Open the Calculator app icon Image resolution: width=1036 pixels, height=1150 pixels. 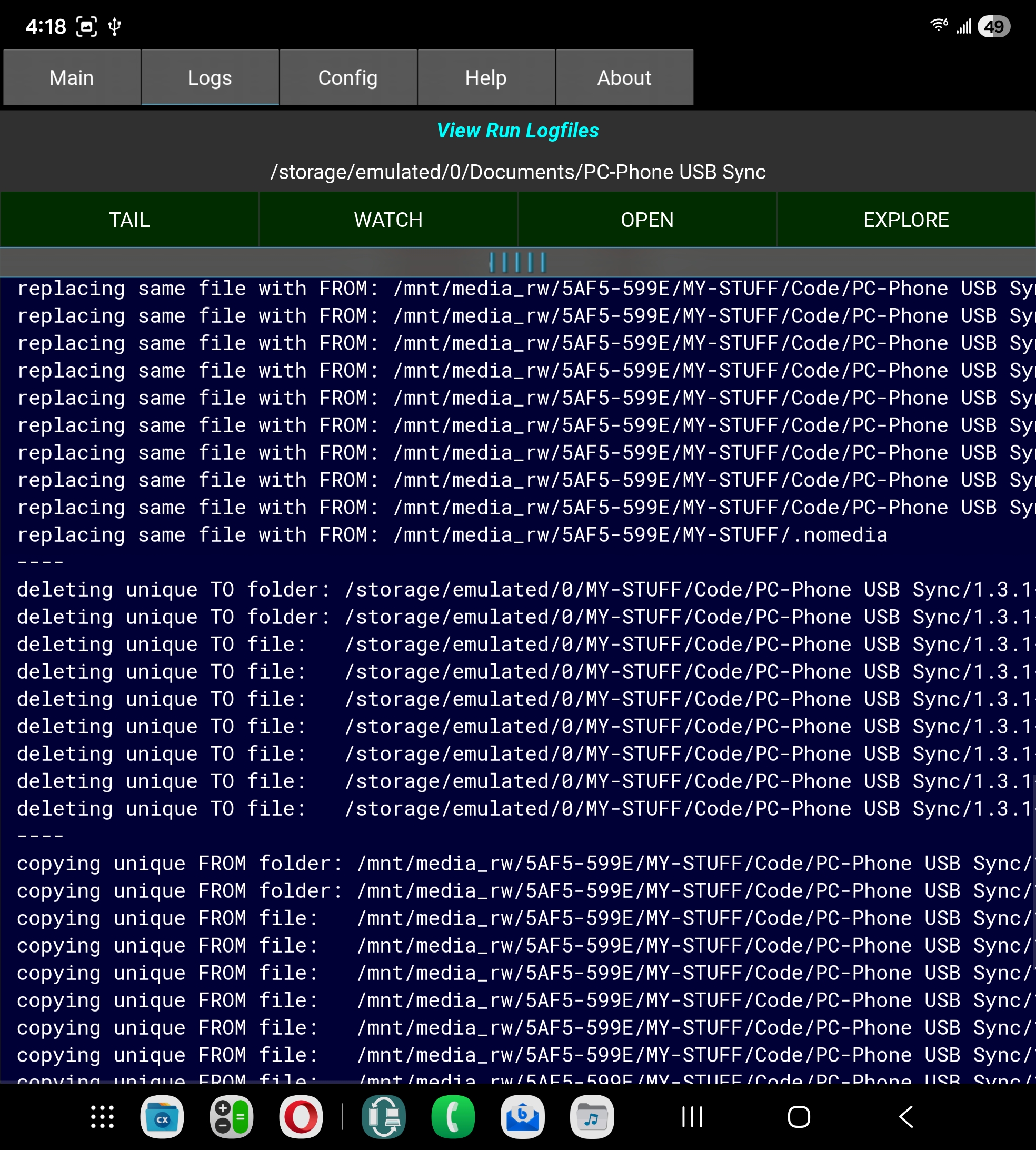coord(232,1117)
